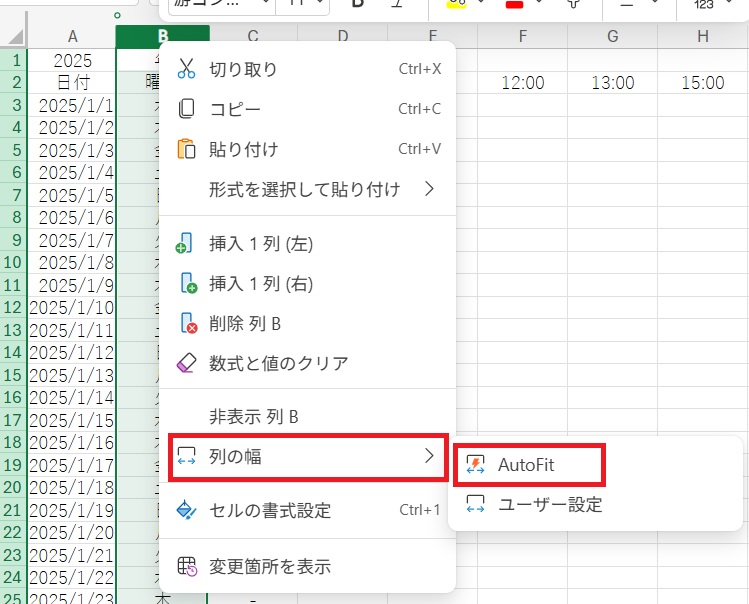Click the Cut scissors icon

(x=186, y=69)
